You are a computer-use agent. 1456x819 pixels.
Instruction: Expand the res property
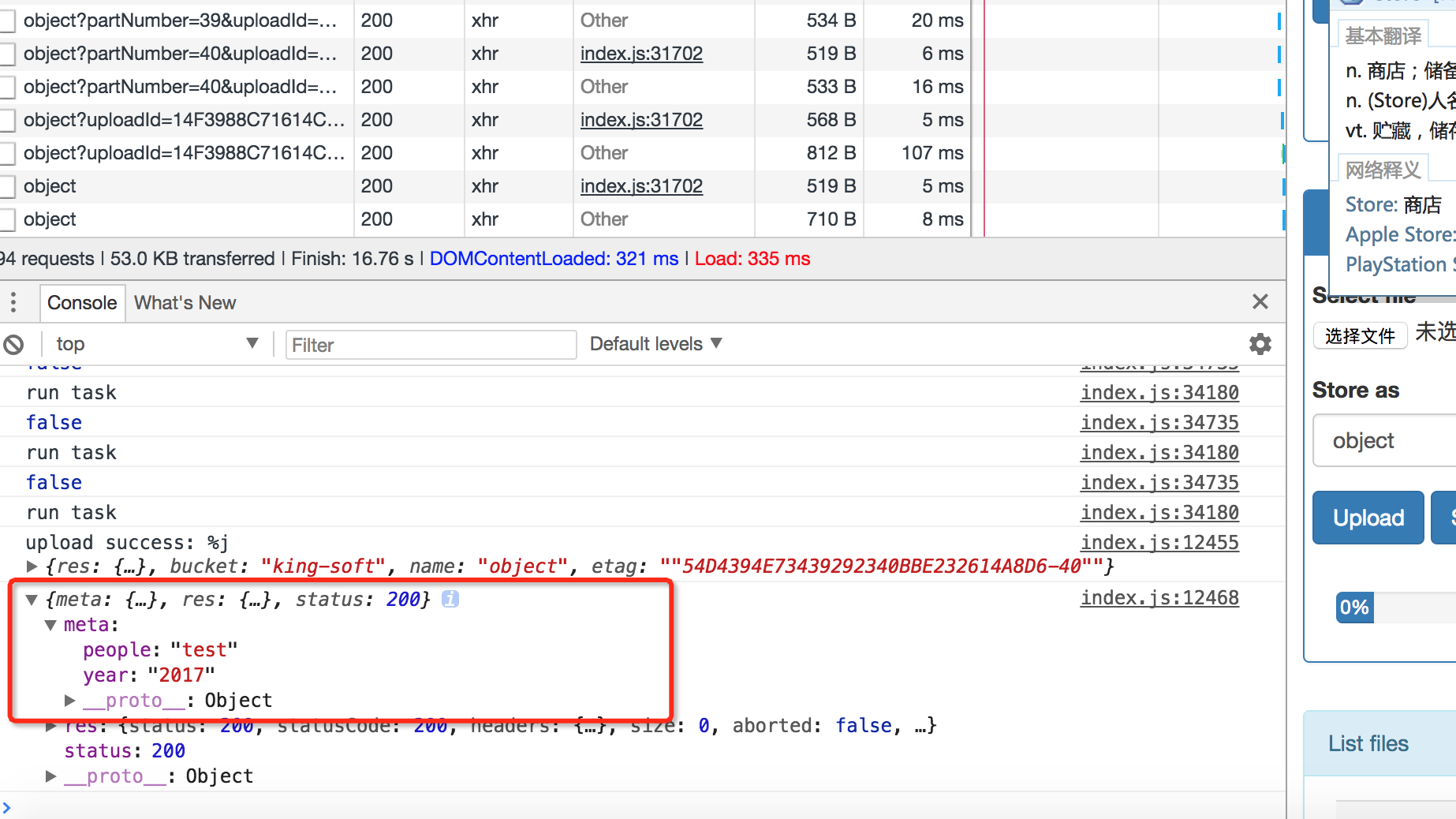point(51,726)
